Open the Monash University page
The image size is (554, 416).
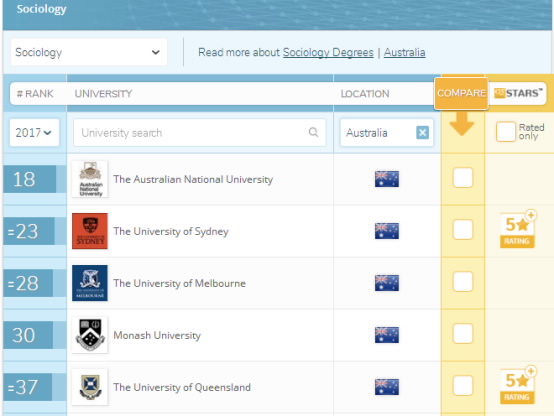click(157, 335)
